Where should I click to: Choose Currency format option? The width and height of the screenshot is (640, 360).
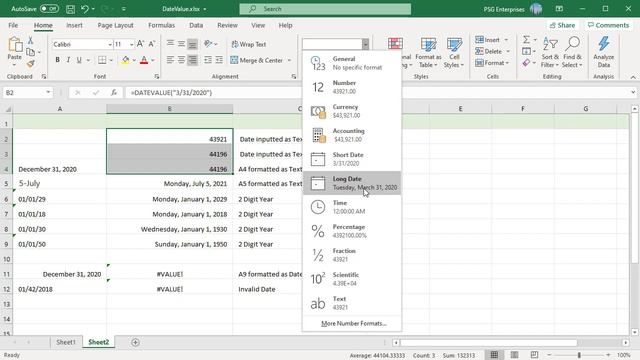tap(352, 111)
